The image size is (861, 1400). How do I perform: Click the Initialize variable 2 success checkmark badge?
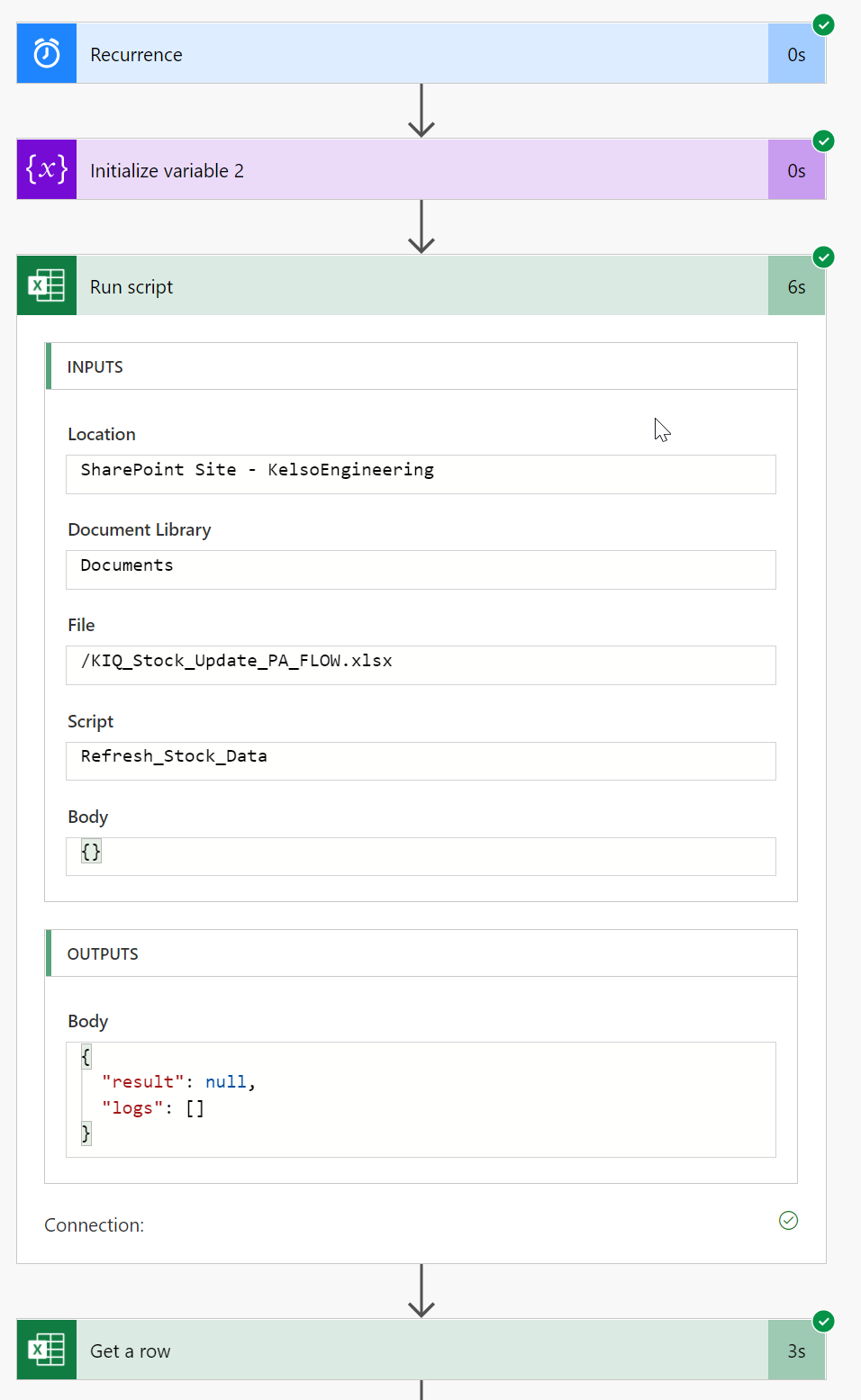(823, 140)
